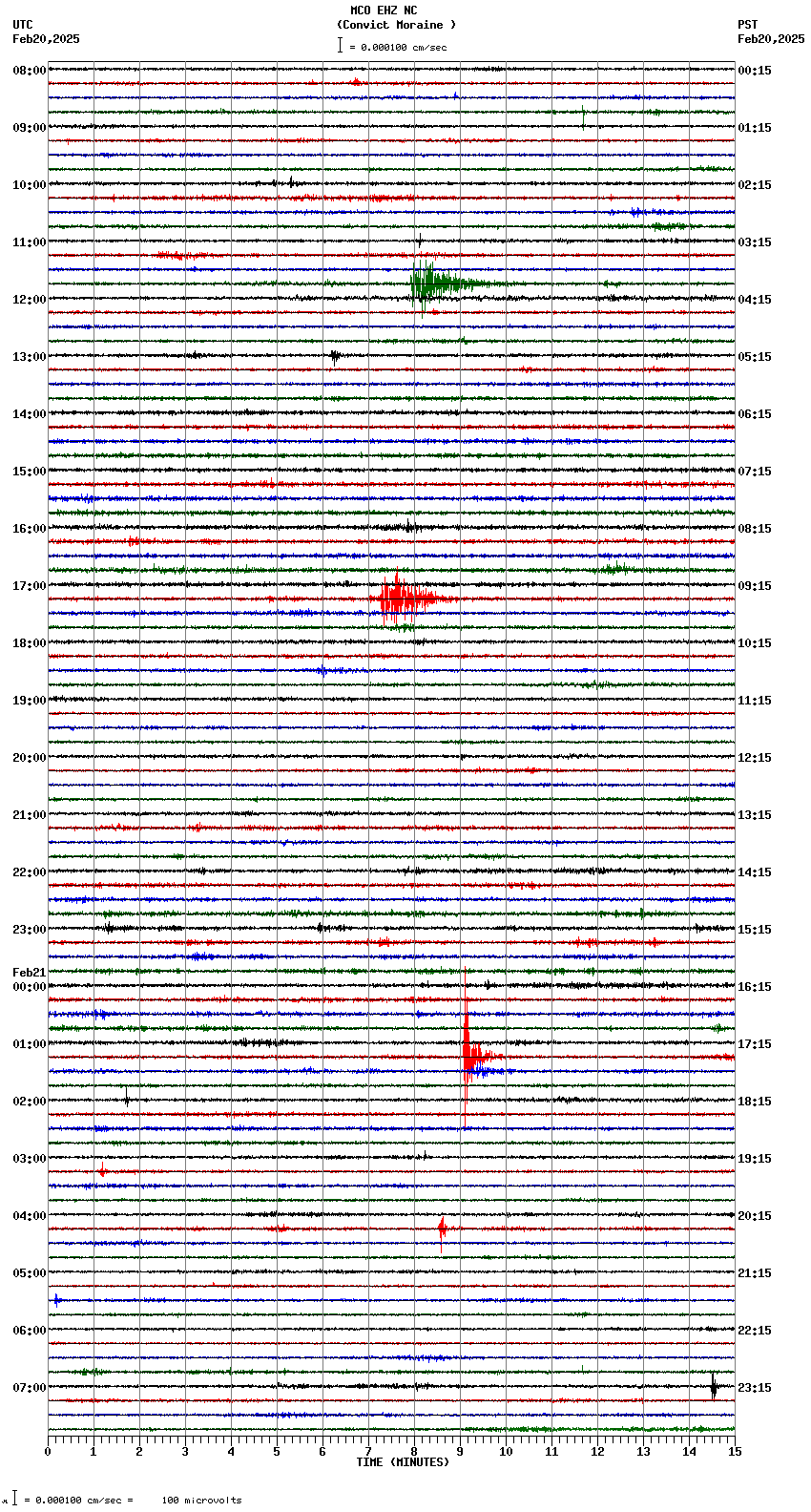This screenshot has width=811, height=1512.
Task: Click the '20:15' PST time label
Action: [x=755, y=1216]
